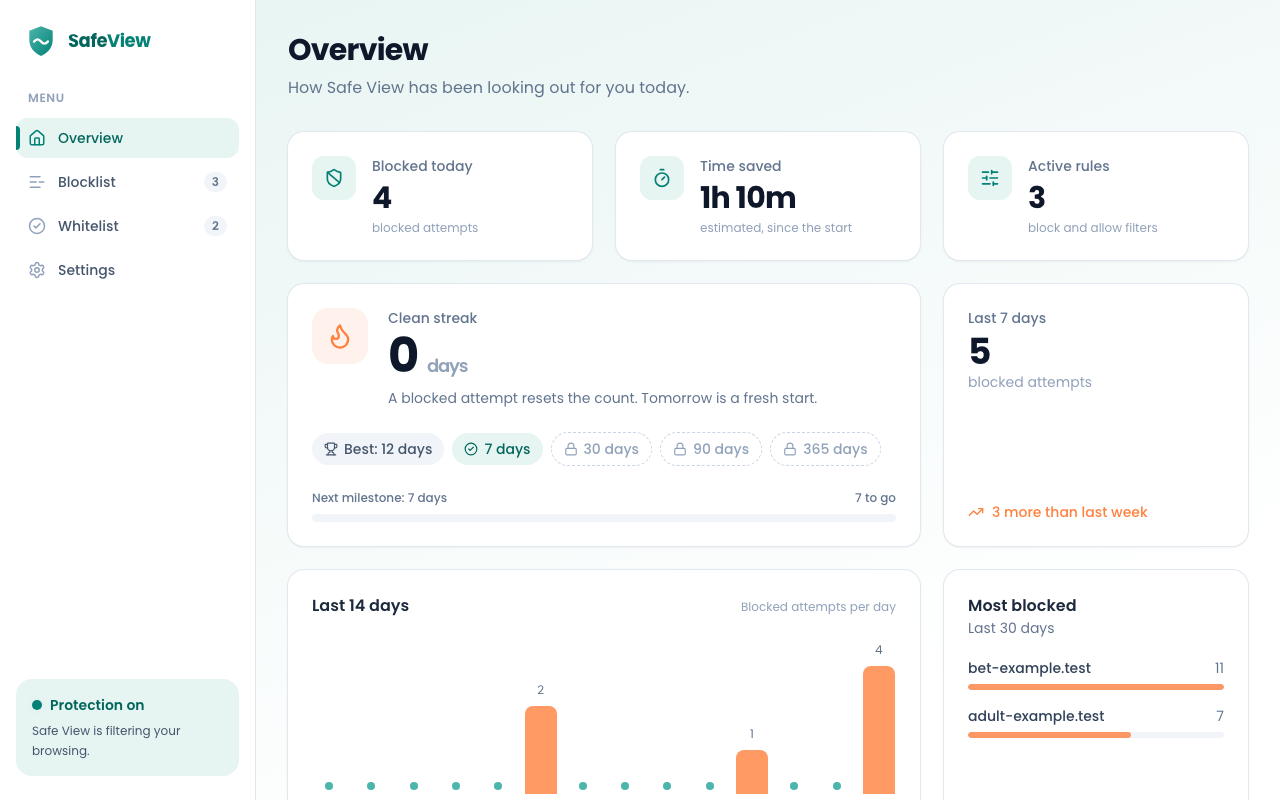Click the SafeView brand name
Viewport: 1280px width, 800px height.
pyautogui.click(x=109, y=41)
